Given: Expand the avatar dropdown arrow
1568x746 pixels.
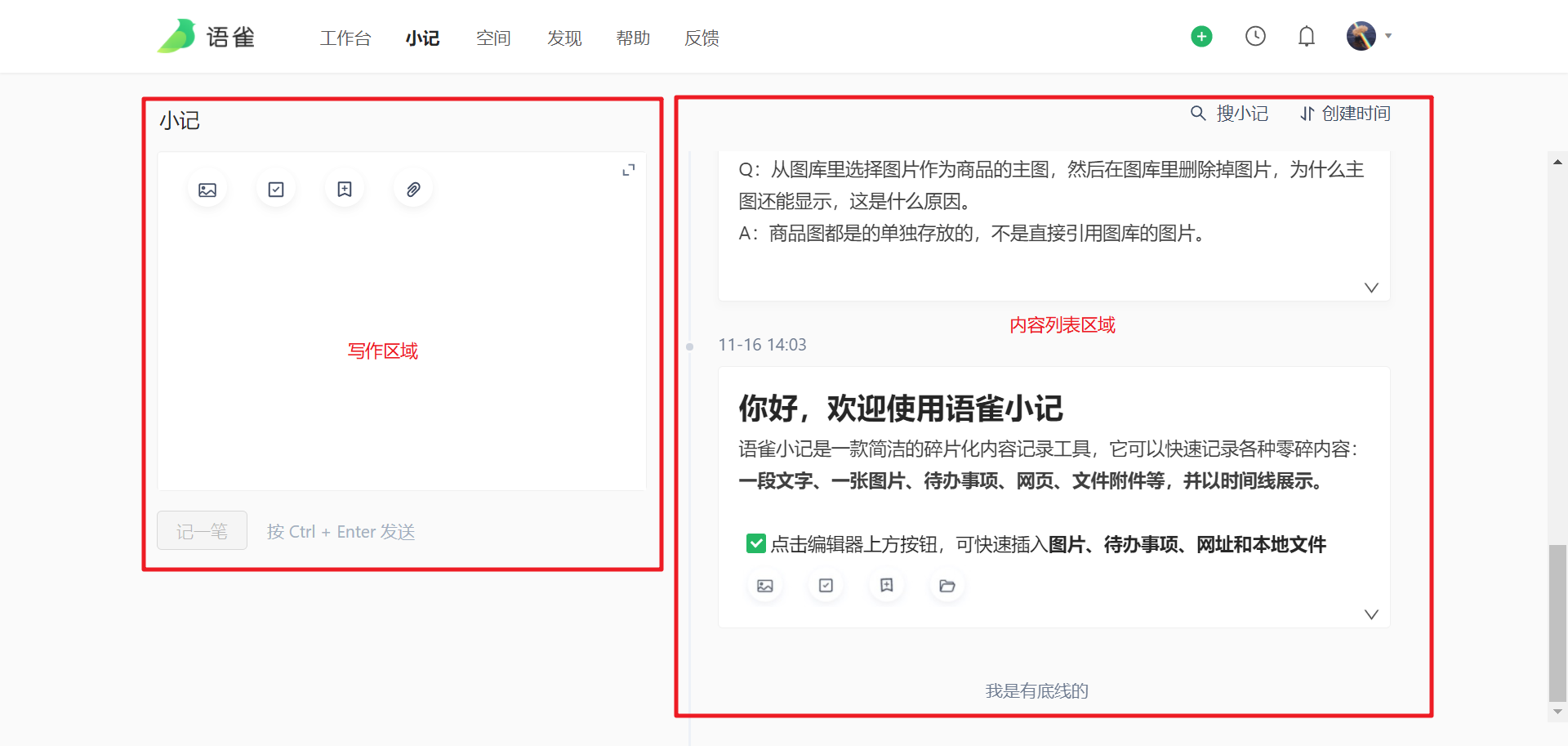Looking at the screenshot, I should click(1388, 36).
